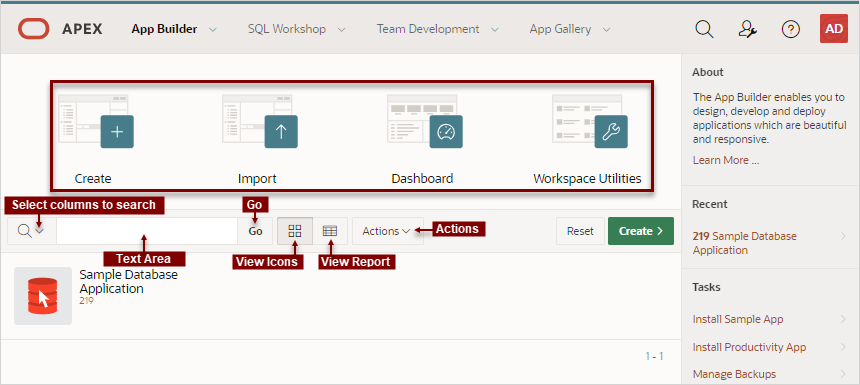
Task: Click the Sample Database Application name
Action: (128, 281)
